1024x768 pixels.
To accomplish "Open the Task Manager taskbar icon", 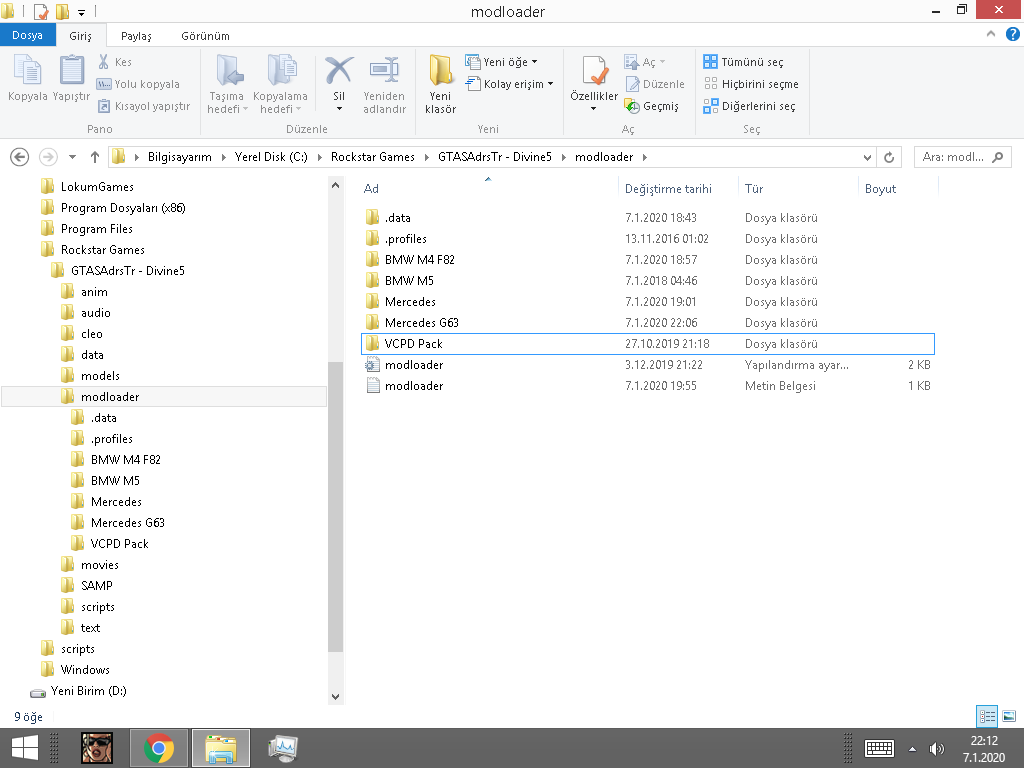I will (282, 748).
